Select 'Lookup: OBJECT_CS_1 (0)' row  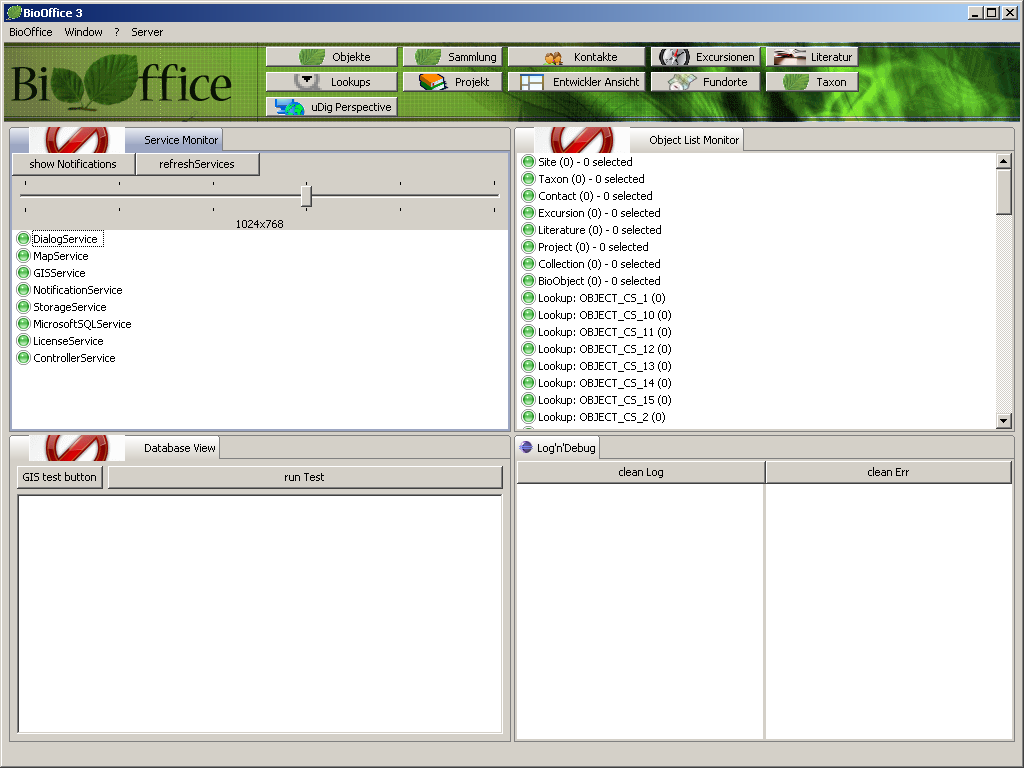coord(601,298)
